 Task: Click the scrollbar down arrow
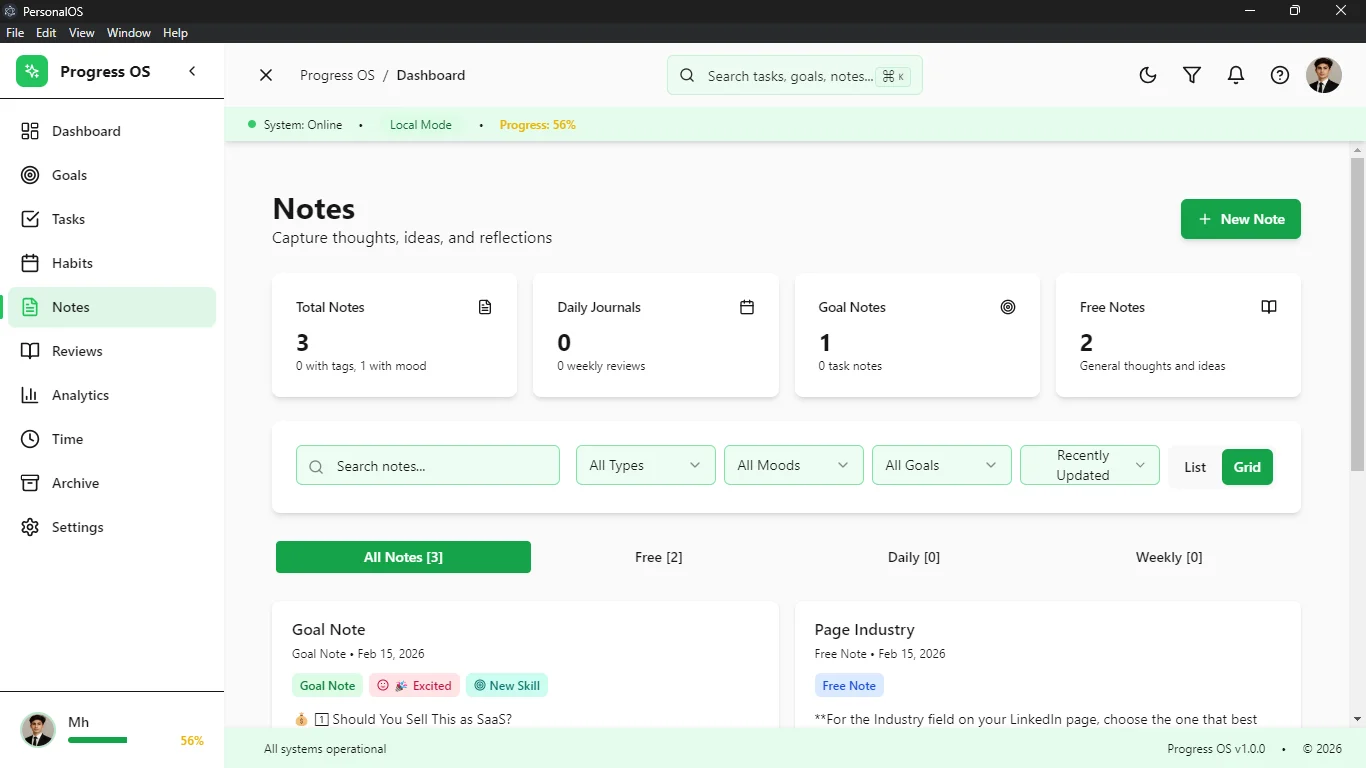(1357, 719)
